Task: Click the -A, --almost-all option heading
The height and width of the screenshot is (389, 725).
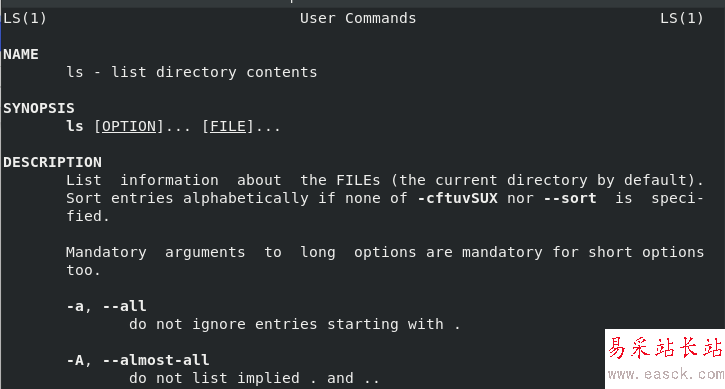Action: [138, 360]
